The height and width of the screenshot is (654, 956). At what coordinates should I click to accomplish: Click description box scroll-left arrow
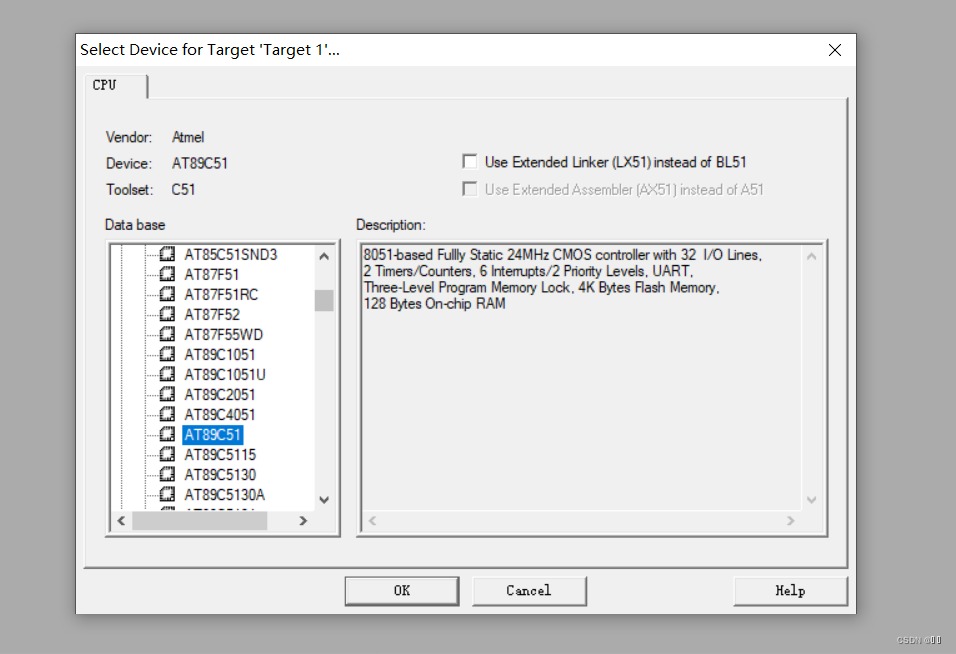373,521
